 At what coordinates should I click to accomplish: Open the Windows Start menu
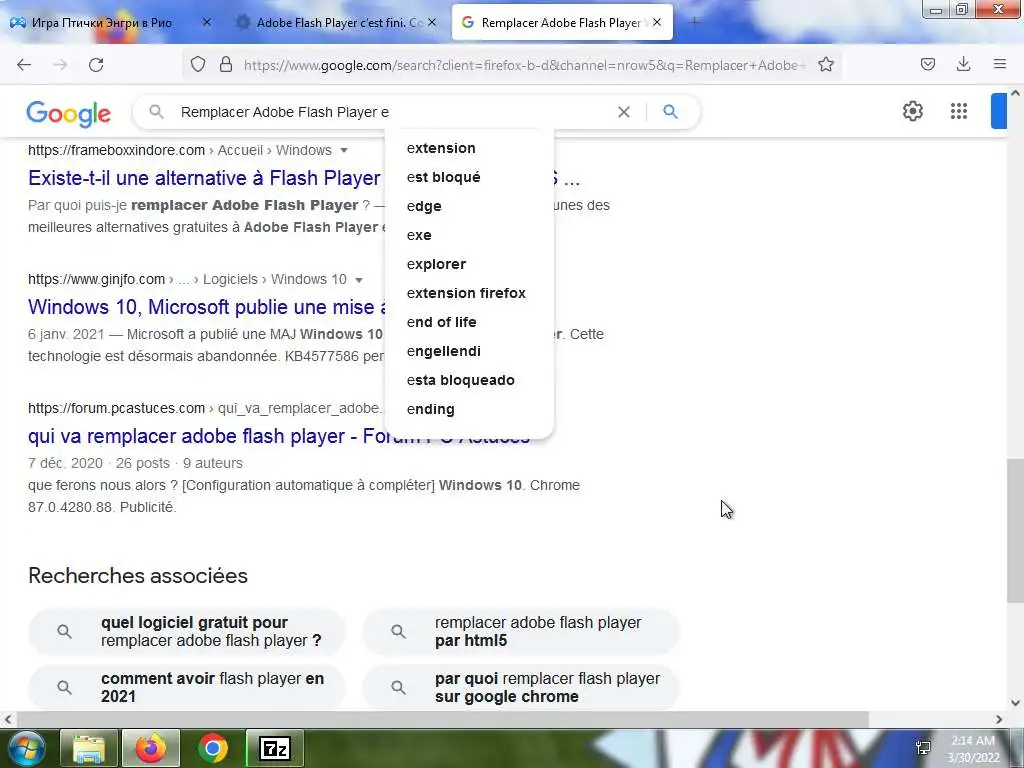(25, 748)
